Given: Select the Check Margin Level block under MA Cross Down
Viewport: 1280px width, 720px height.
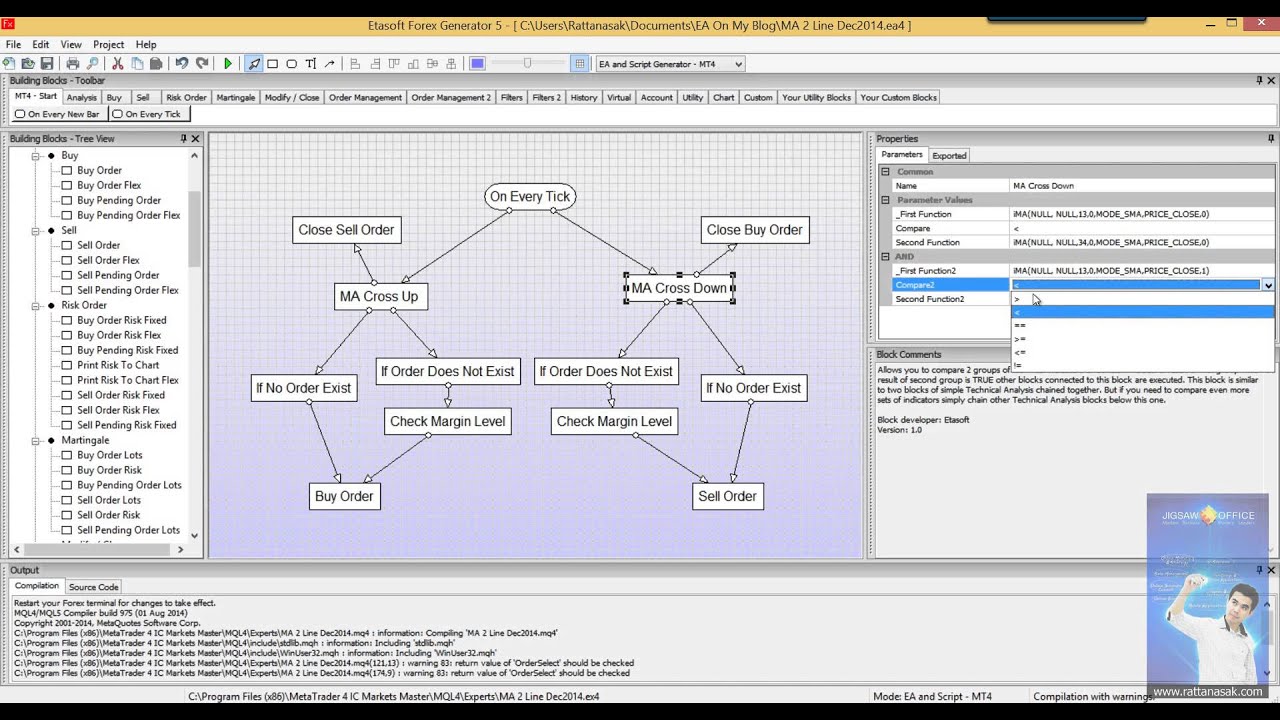Looking at the screenshot, I should [615, 421].
